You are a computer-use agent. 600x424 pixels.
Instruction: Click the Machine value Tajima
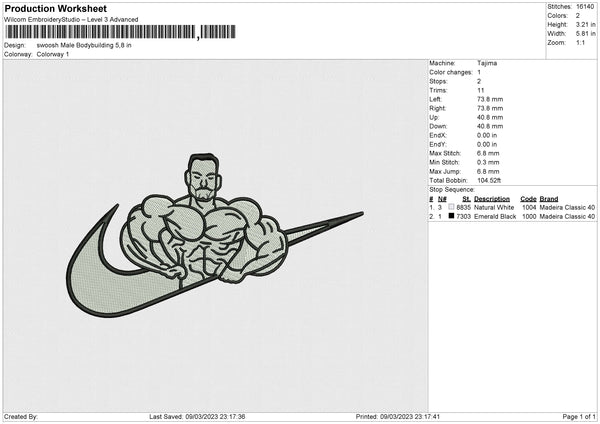[x=487, y=63]
